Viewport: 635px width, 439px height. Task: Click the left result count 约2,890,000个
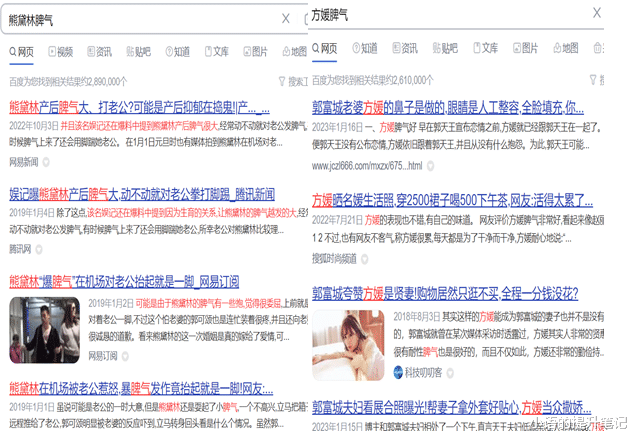point(68,82)
